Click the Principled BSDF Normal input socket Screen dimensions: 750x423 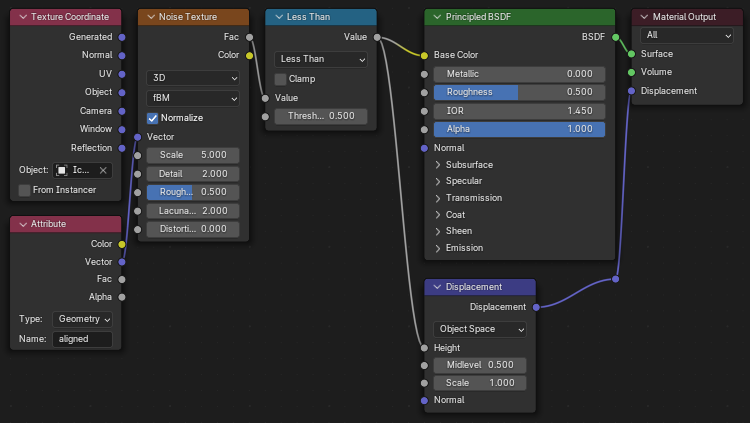pos(424,148)
